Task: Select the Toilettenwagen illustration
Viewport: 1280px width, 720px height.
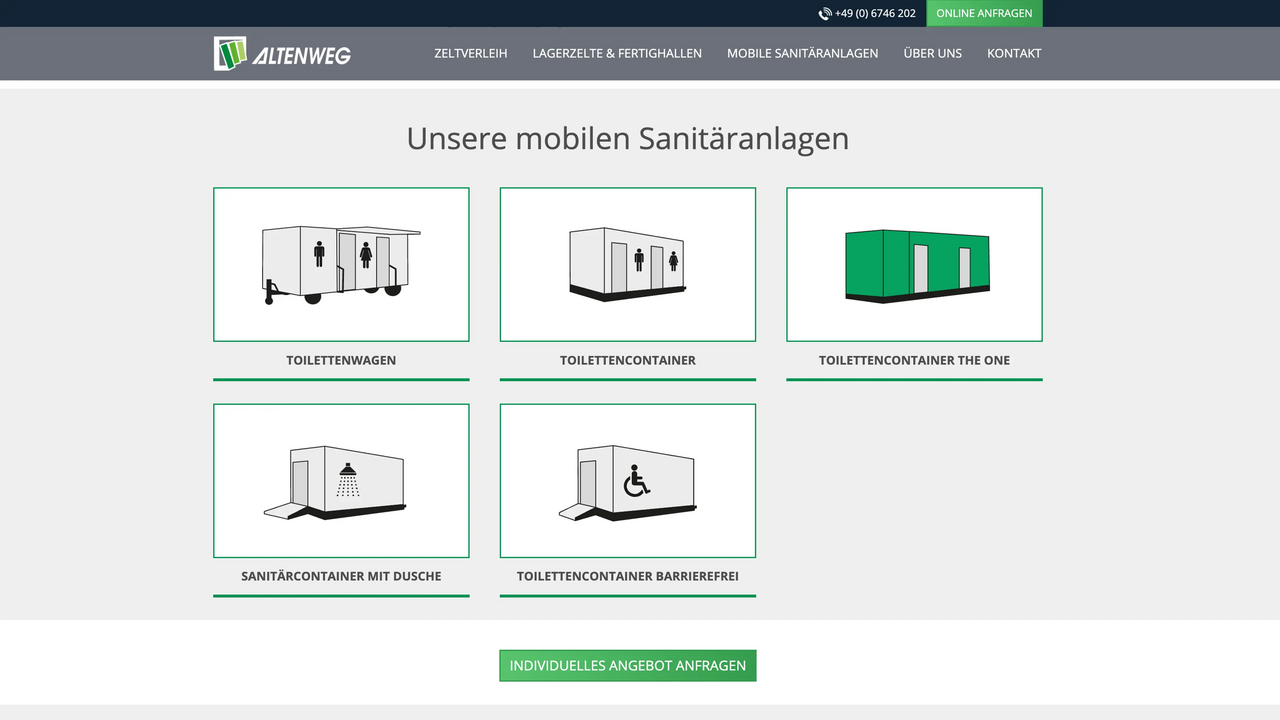Action: [x=340, y=263]
